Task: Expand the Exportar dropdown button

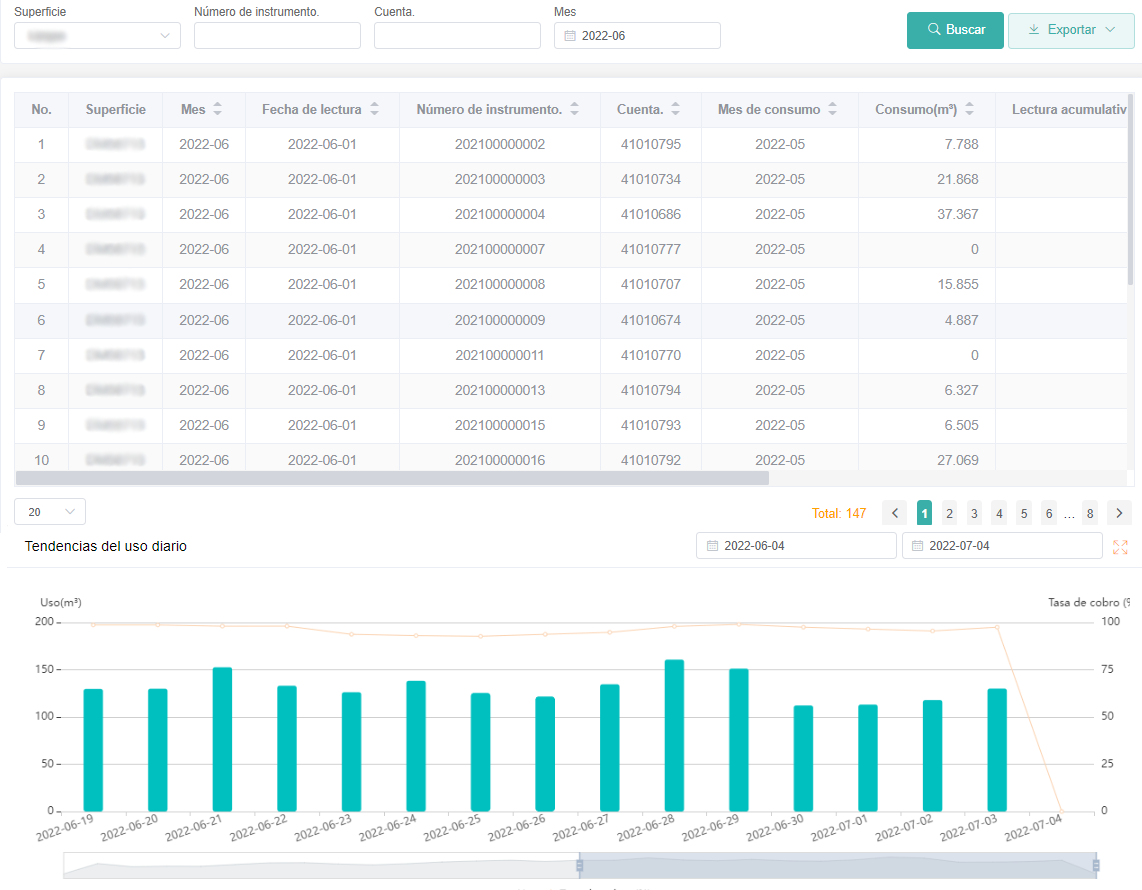Action: tap(1071, 30)
